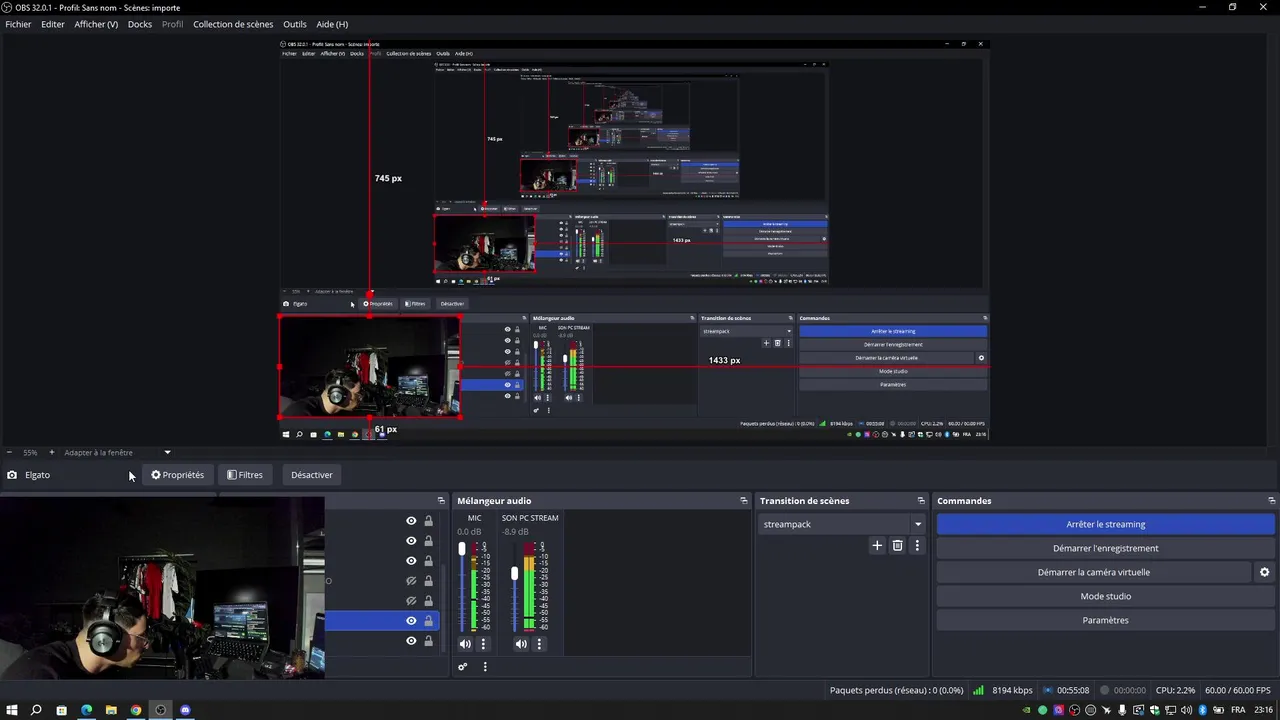The width and height of the screenshot is (1280, 720).
Task: Open audio mixer dots menu beside gears
Action: point(485,667)
